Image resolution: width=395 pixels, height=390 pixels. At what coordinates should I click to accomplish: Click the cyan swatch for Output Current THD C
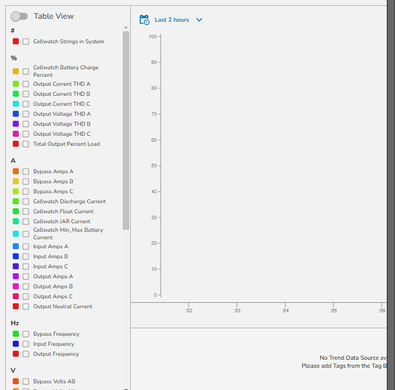click(16, 104)
